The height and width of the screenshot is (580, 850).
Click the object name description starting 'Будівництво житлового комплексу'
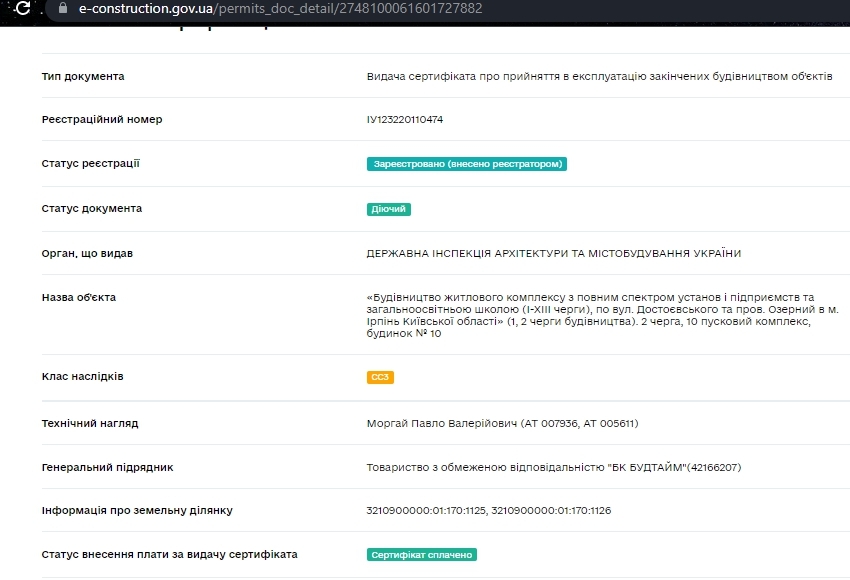pyautogui.click(x=602, y=315)
